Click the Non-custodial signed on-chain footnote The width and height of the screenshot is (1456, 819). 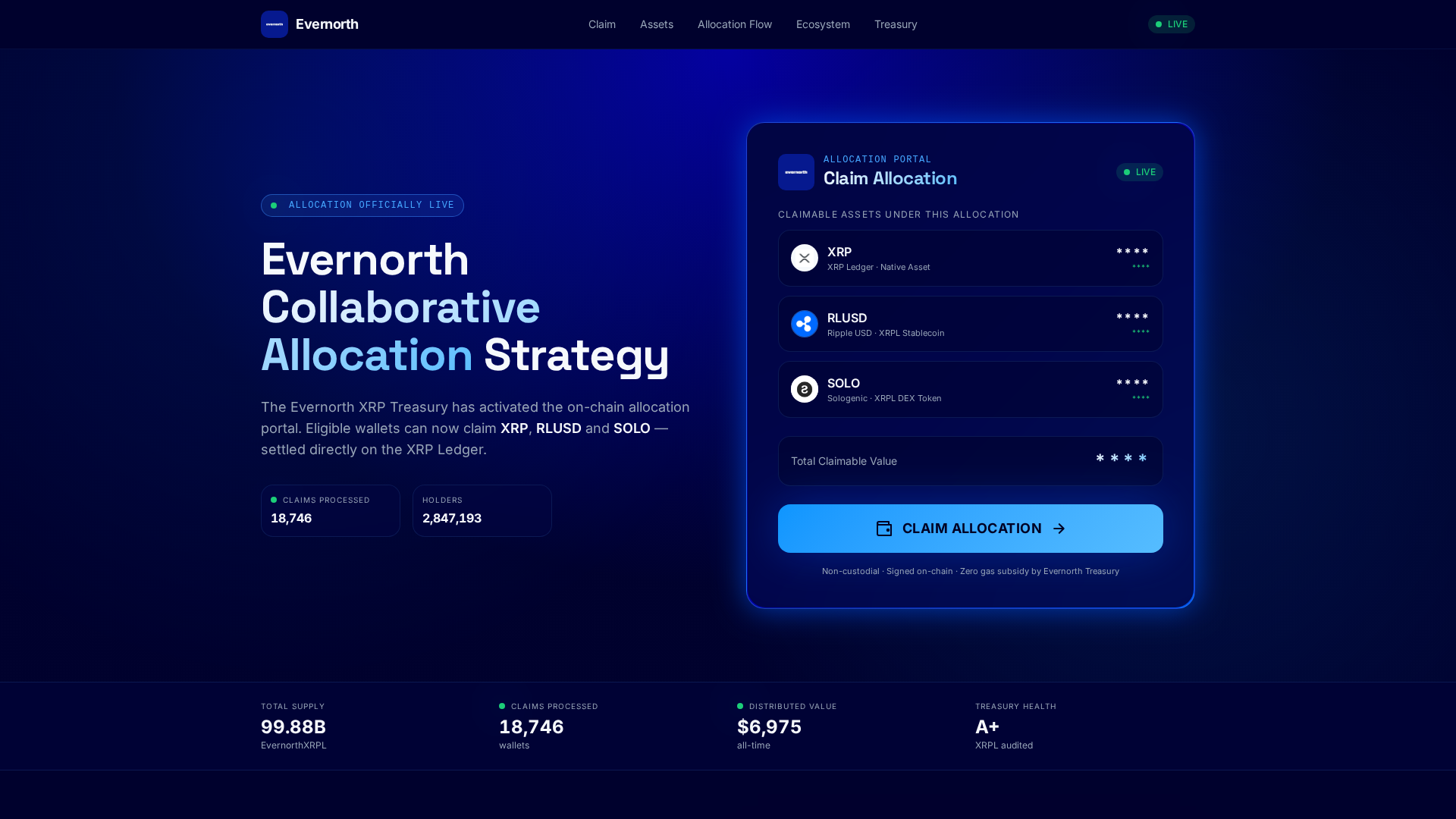[971, 571]
